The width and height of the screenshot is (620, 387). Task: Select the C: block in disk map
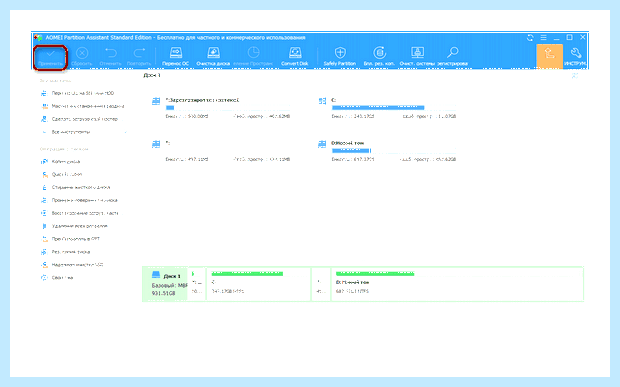click(258, 285)
